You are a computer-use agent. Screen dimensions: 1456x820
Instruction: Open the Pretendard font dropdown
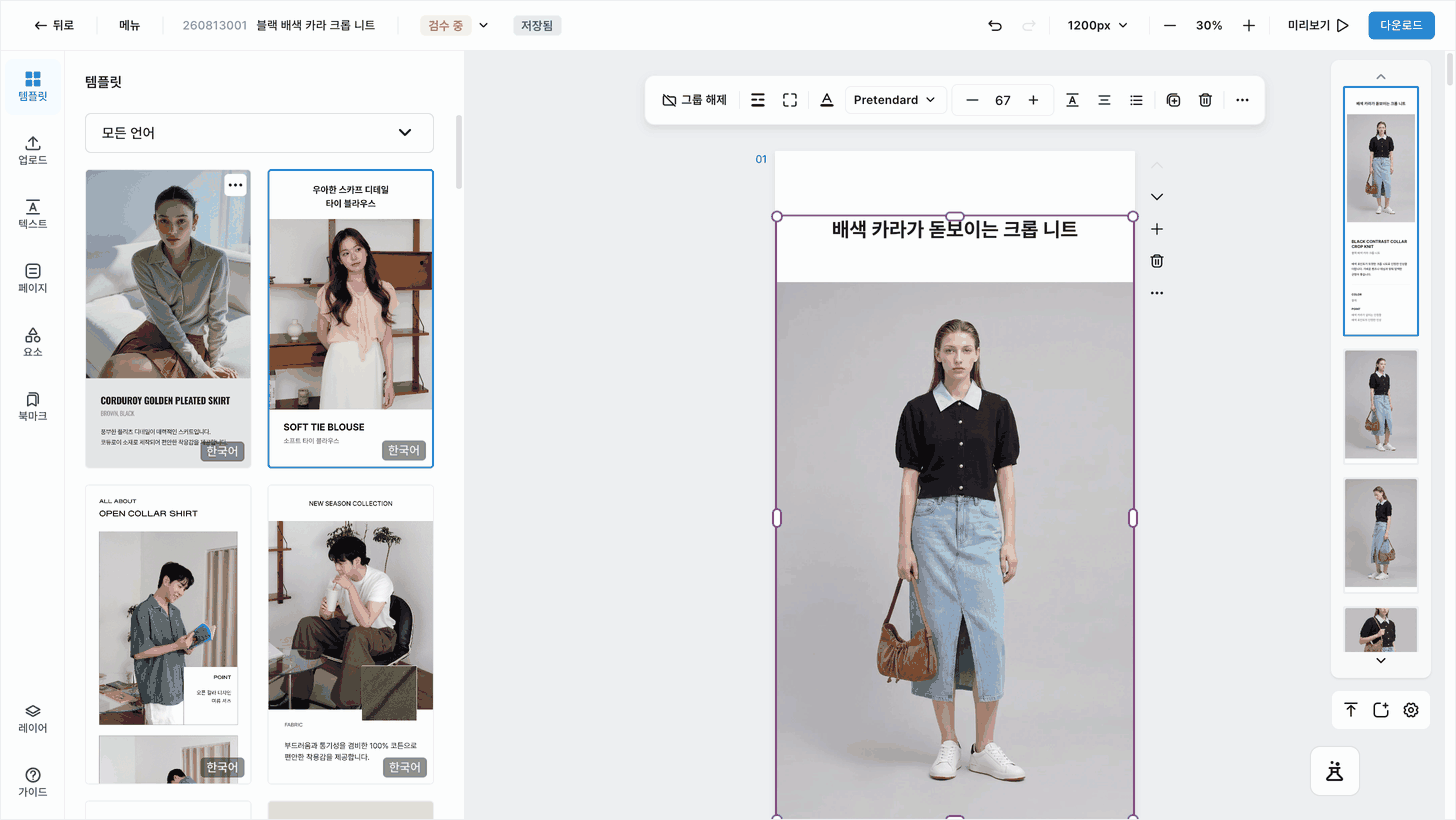895,100
